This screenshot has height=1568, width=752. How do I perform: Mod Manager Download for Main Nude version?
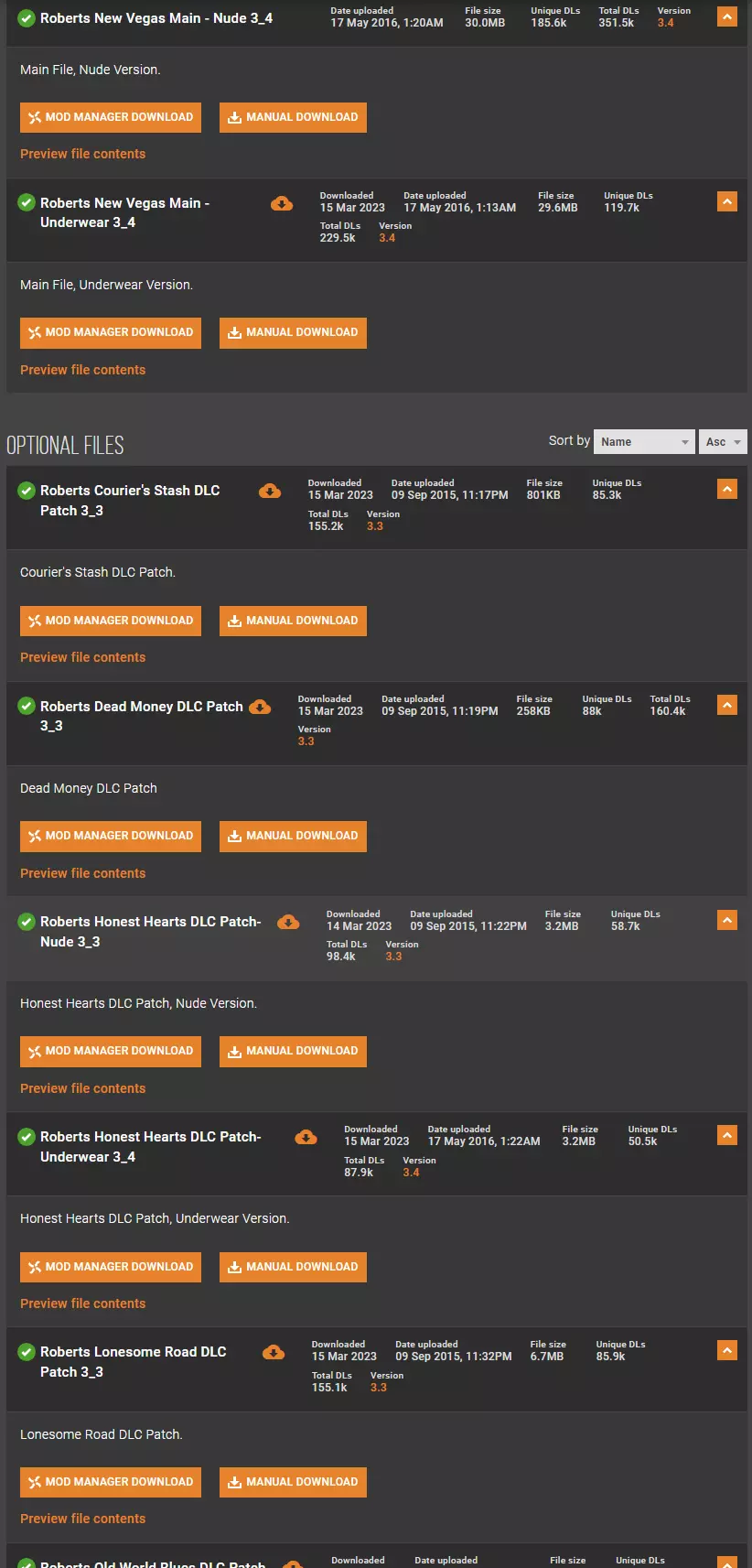[x=111, y=117]
